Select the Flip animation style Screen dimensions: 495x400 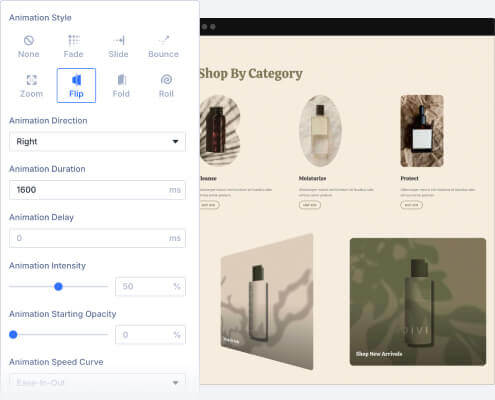[x=76, y=86]
